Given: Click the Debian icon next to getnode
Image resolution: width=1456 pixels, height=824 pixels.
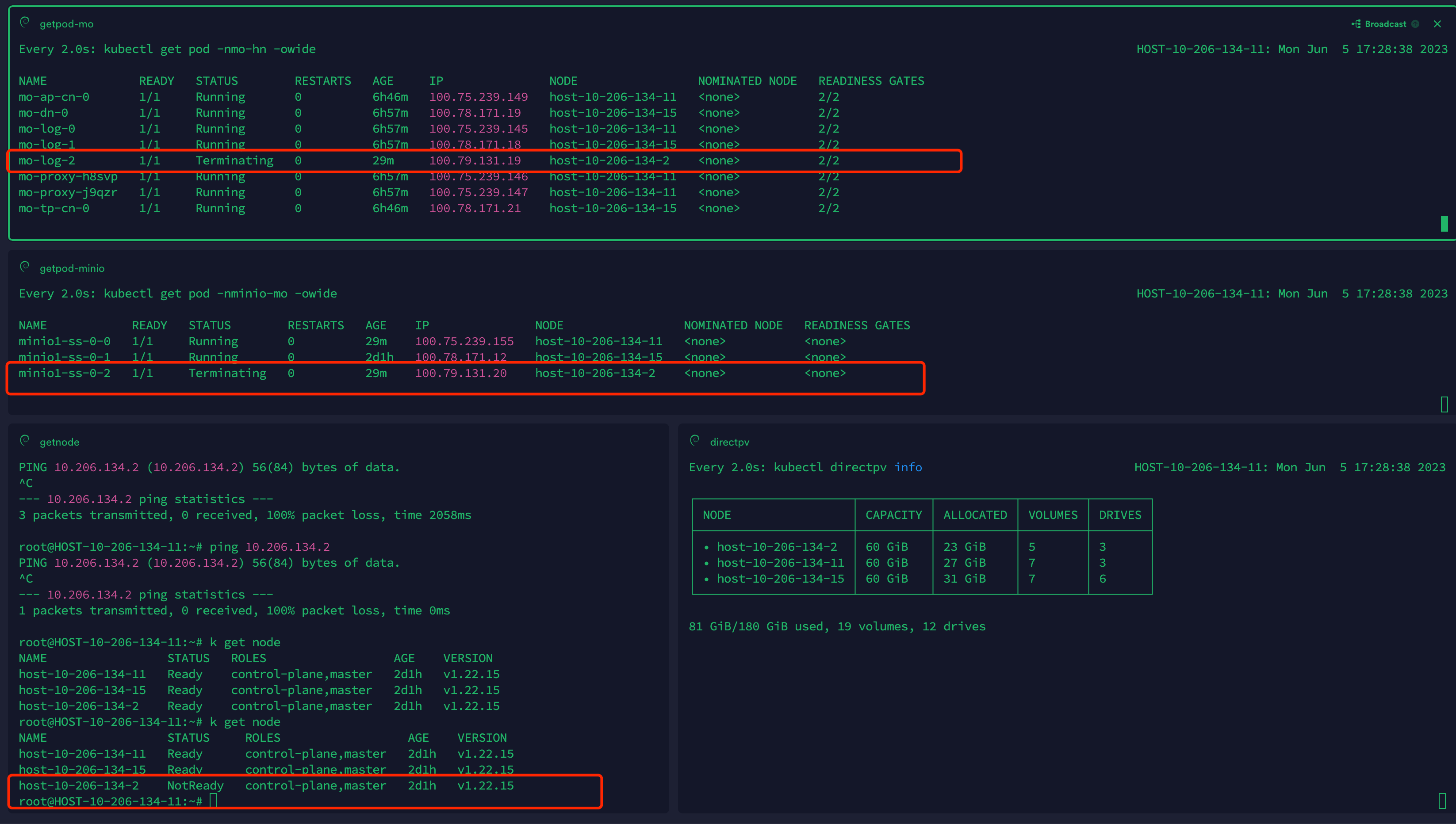Looking at the screenshot, I should 24,440.
